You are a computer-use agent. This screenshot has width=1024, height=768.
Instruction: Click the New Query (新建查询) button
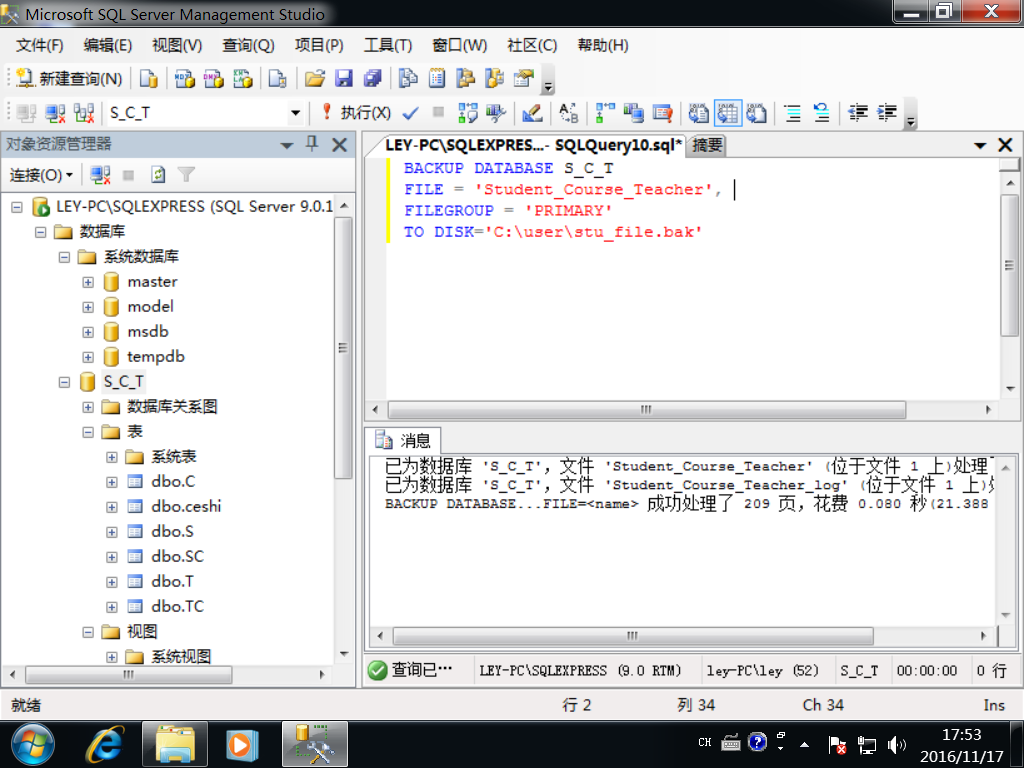(69, 79)
